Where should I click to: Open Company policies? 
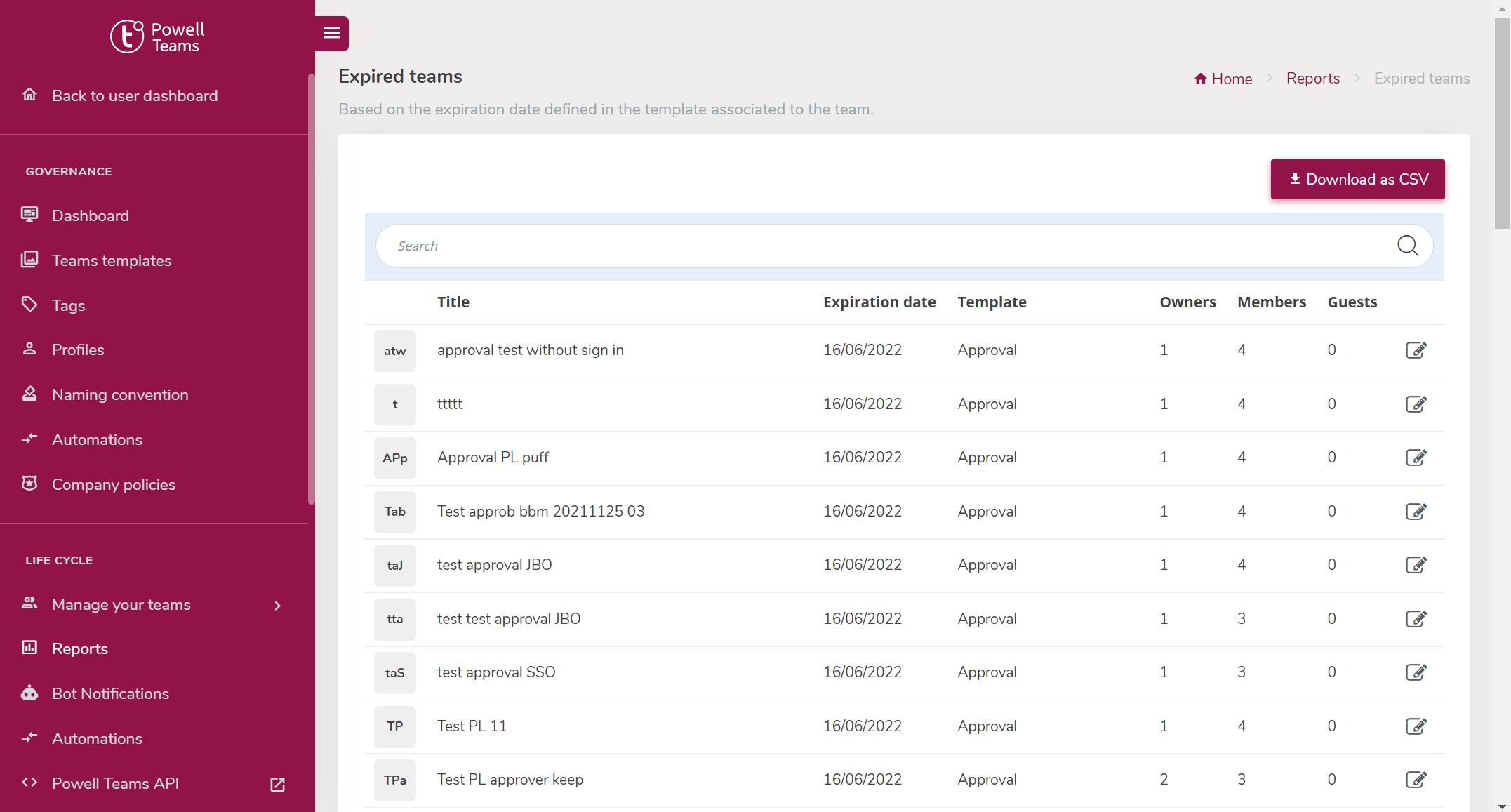[114, 484]
